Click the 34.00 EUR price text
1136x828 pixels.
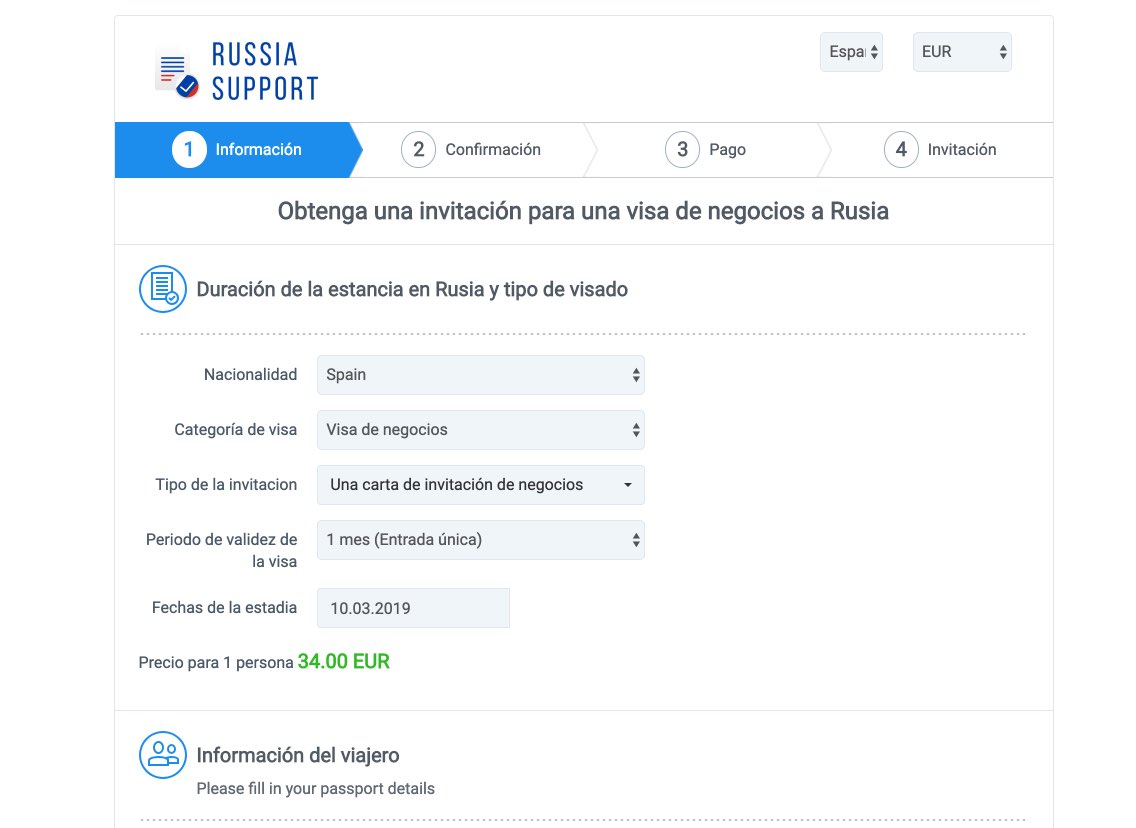[343, 662]
